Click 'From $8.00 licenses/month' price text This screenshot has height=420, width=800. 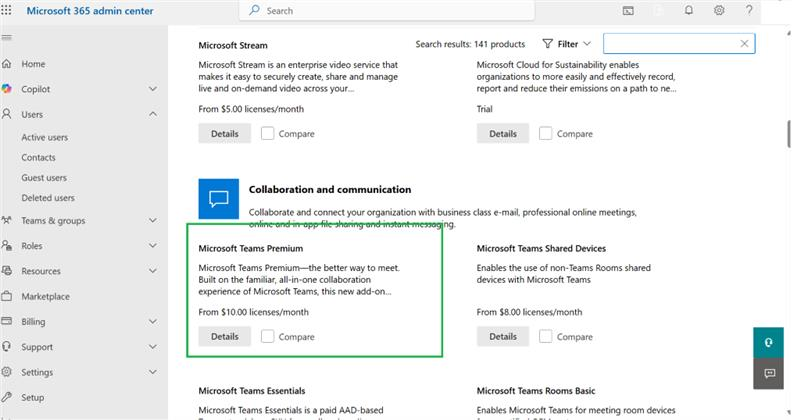[x=529, y=312]
